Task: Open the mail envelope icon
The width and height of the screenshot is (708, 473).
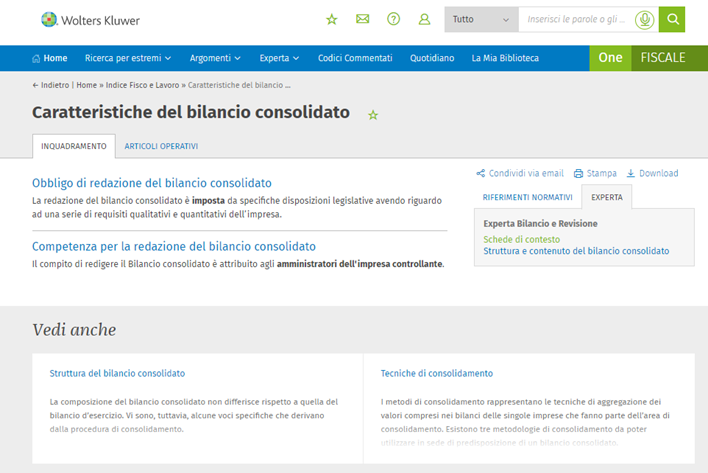Action: tap(362, 19)
